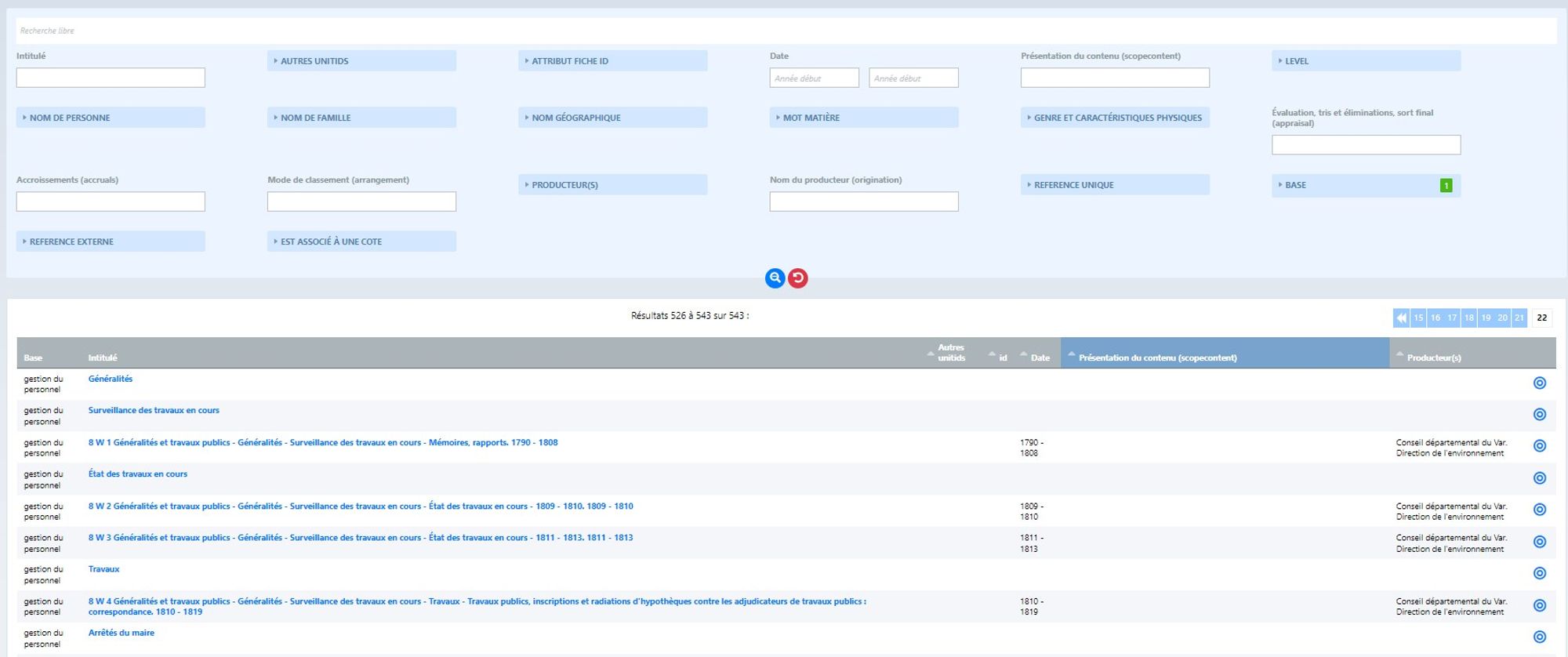Expand the NOM GÉOGRAPHIQUE filter
Viewport: 1568px width, 657px height.
coord(612,118)
